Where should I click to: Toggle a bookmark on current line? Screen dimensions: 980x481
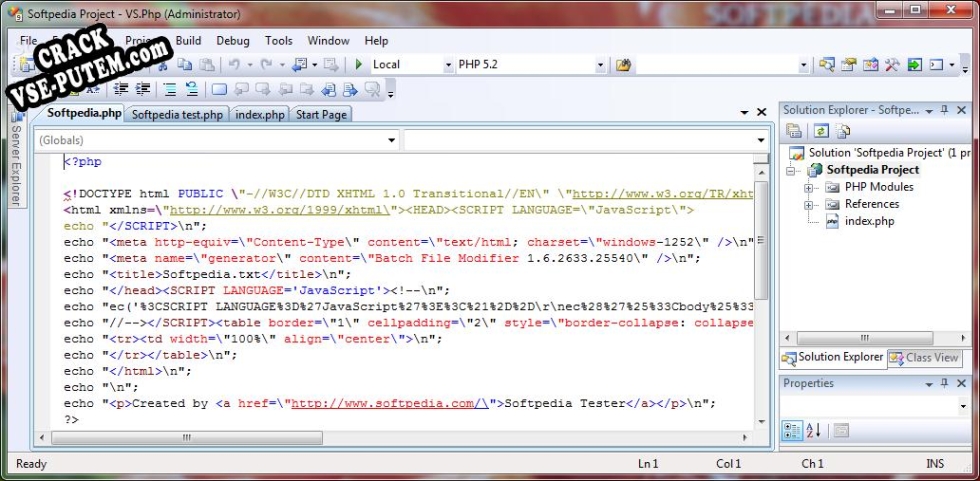pos(219,89)
